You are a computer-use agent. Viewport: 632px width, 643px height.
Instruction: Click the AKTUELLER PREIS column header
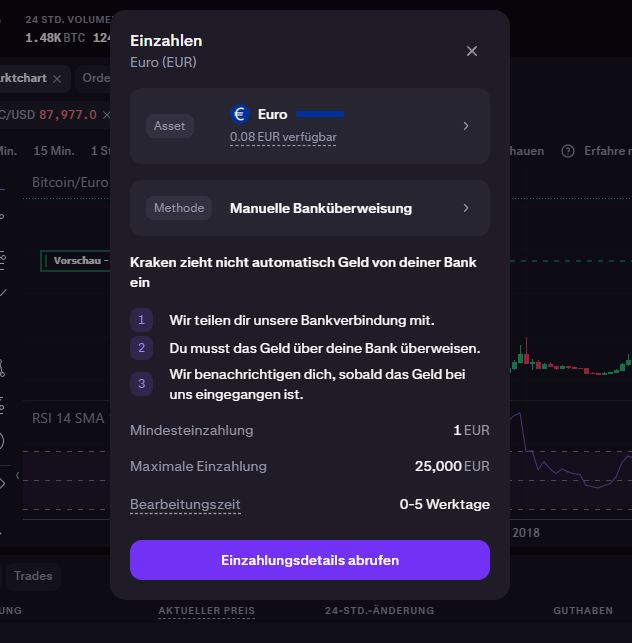pyautogui.click(x=206, y=611)
